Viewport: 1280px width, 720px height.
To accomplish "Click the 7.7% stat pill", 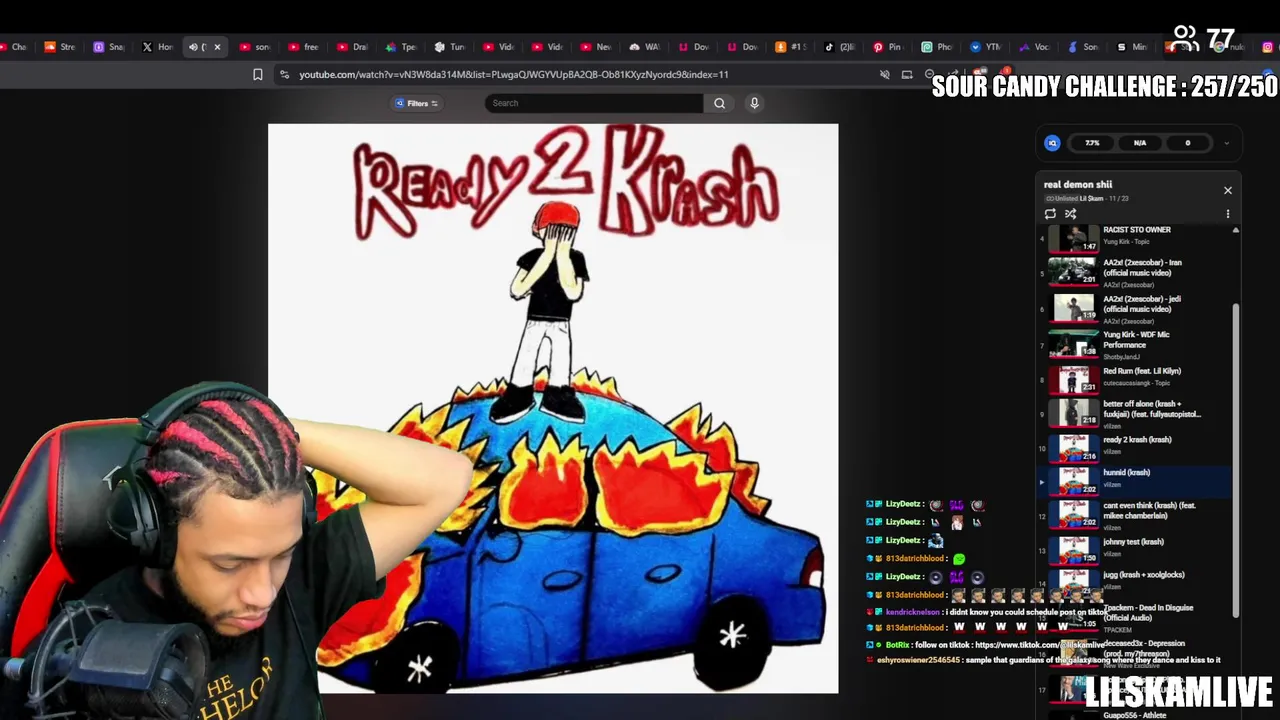I will click(x=1092, y=143).
